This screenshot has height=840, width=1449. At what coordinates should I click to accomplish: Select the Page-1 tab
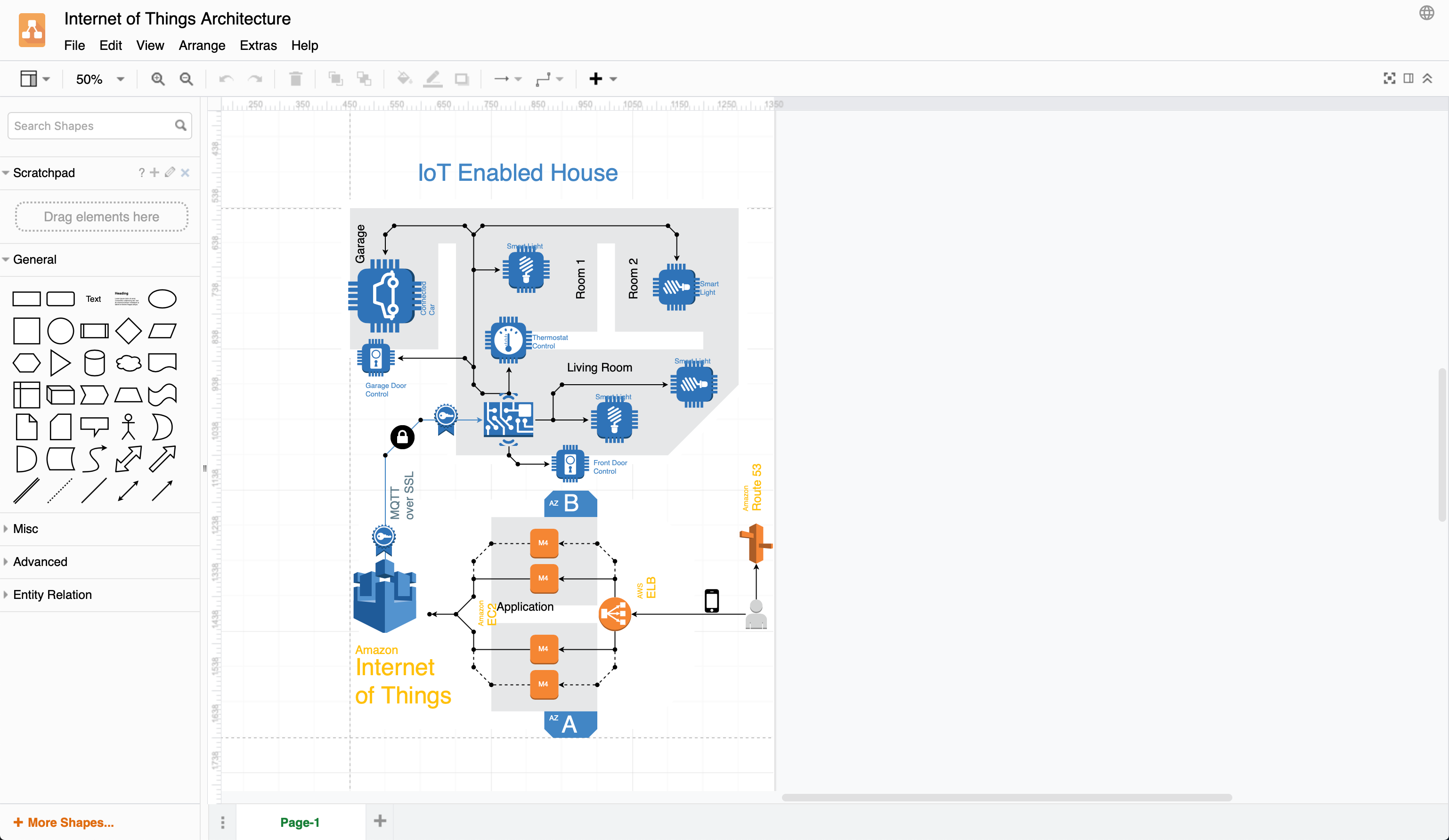click(300, 822)
